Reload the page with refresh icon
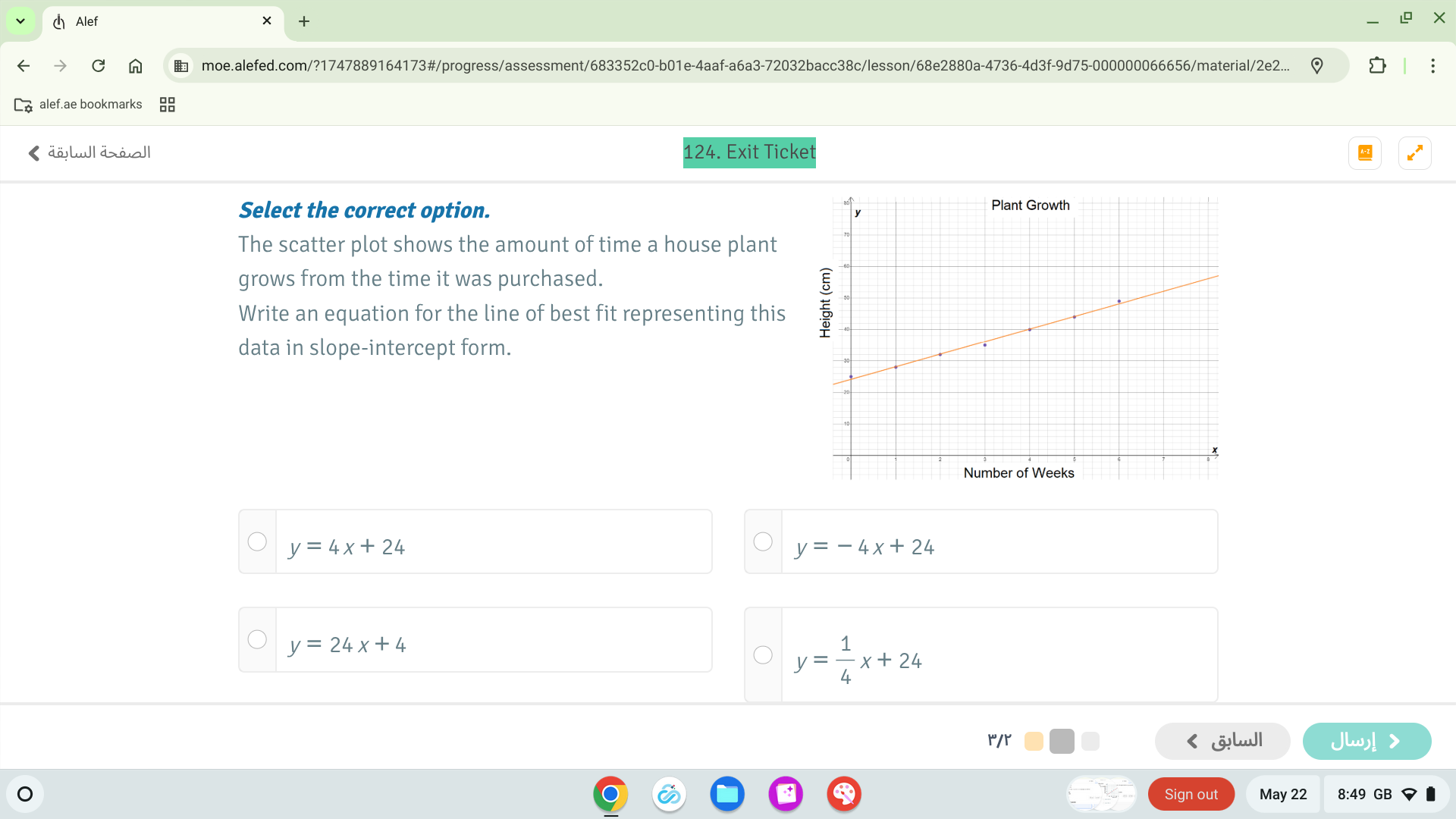Screen dimensions: 1456x819 [98, 66]
